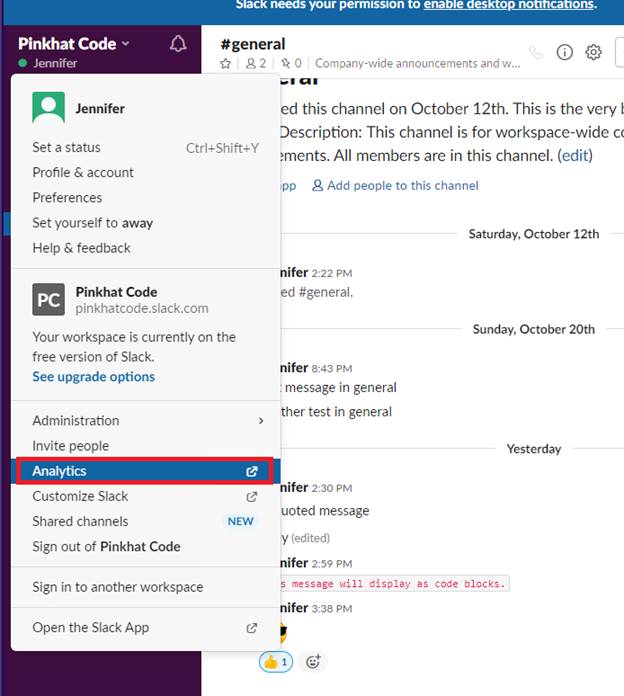Select Set a status
The width and height of the screenshot is (624, 696).
(146, 147)
